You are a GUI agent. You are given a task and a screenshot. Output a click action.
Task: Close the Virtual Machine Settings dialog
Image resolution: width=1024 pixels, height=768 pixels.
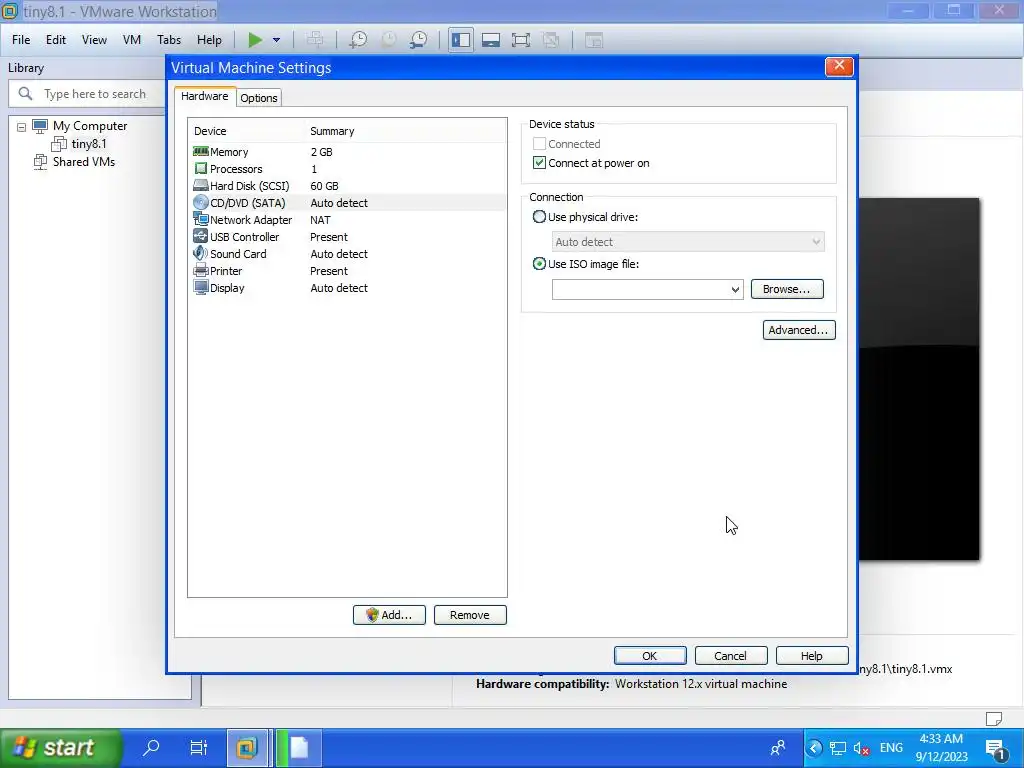pos(839,66)
